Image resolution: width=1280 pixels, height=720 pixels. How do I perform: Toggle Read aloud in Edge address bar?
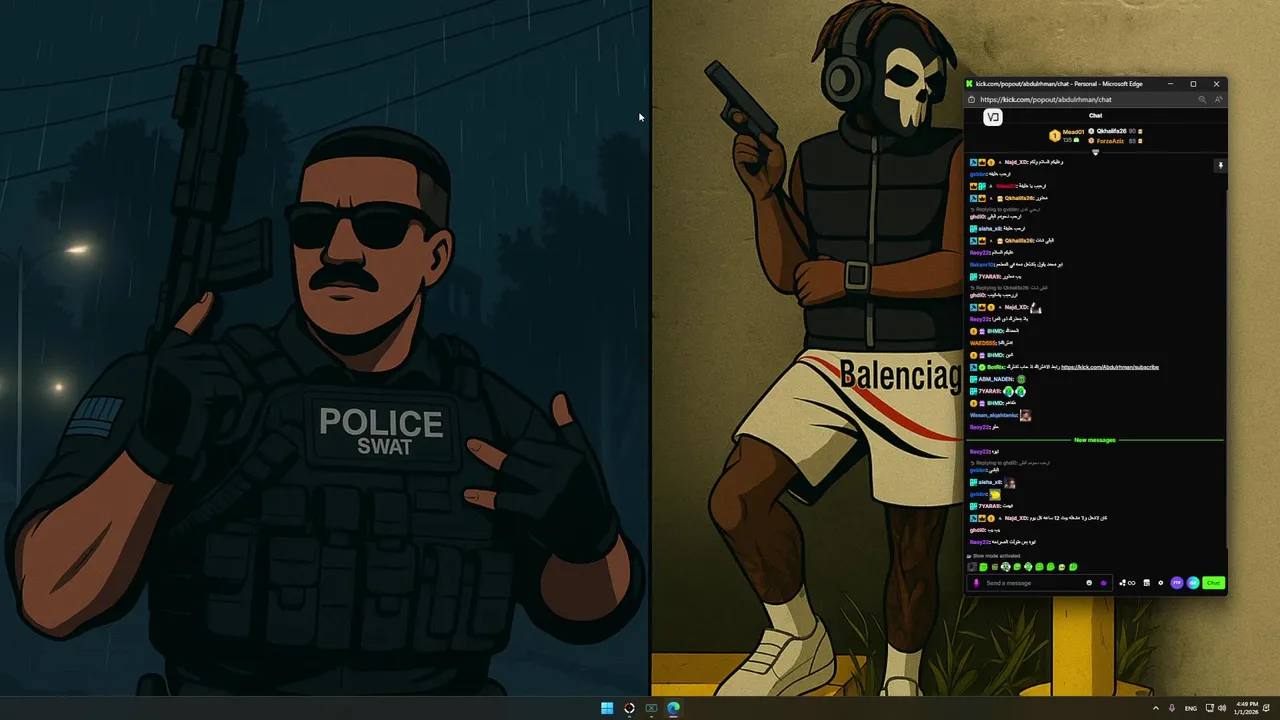pos(1218,100)
